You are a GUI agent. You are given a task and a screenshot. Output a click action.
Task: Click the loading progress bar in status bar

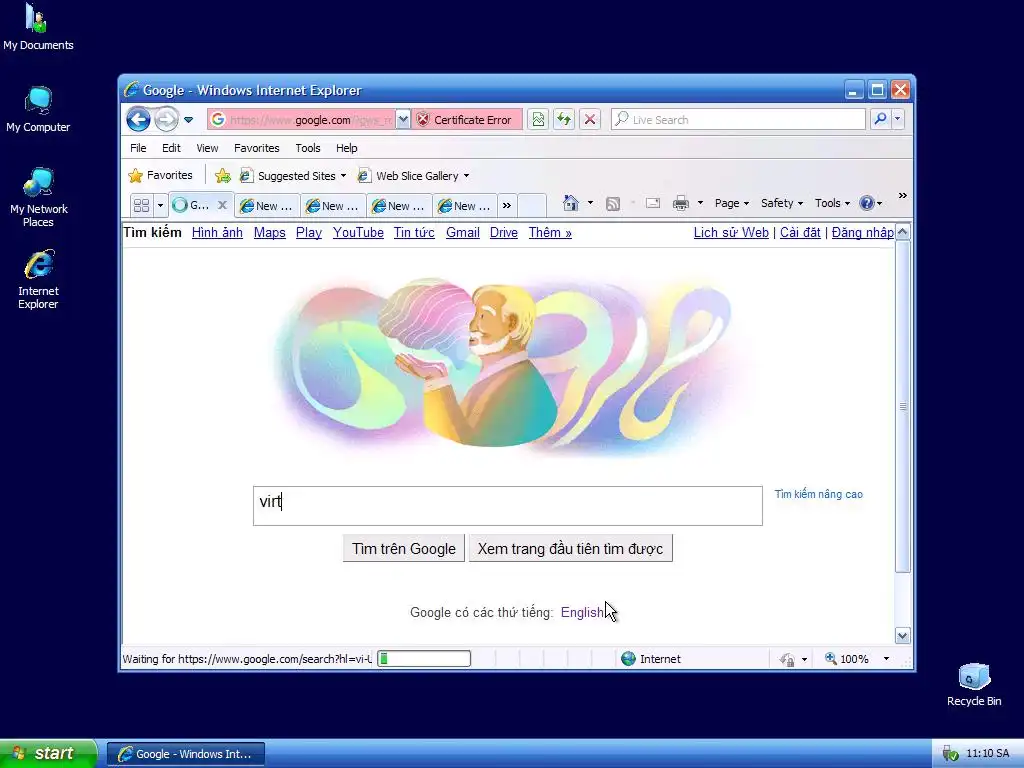click(424, 658)
